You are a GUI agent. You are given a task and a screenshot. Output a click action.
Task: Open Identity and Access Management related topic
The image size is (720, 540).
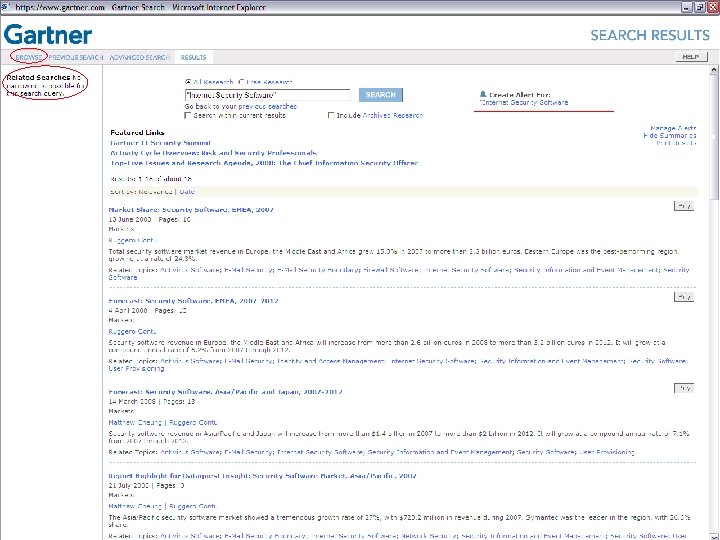[331, 361]
